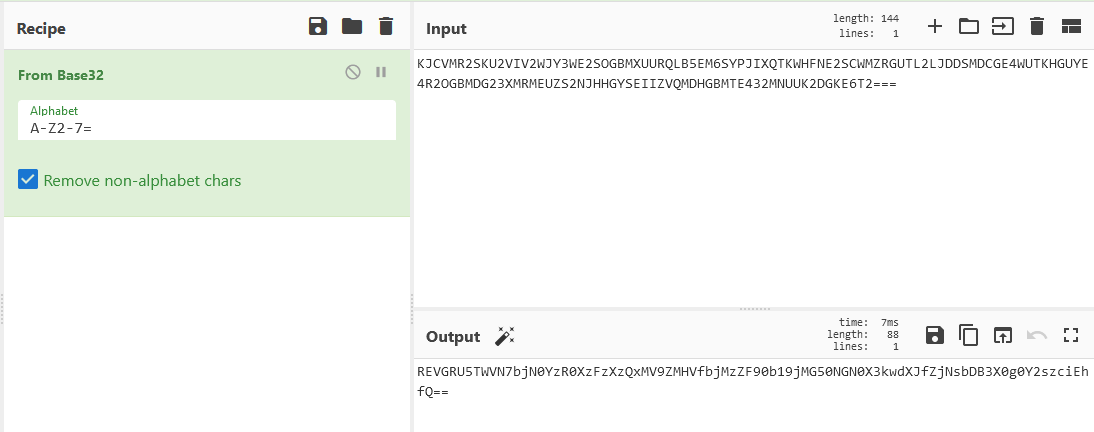
Task: Disable the From Base32 operation
Action: coord(353,72)
